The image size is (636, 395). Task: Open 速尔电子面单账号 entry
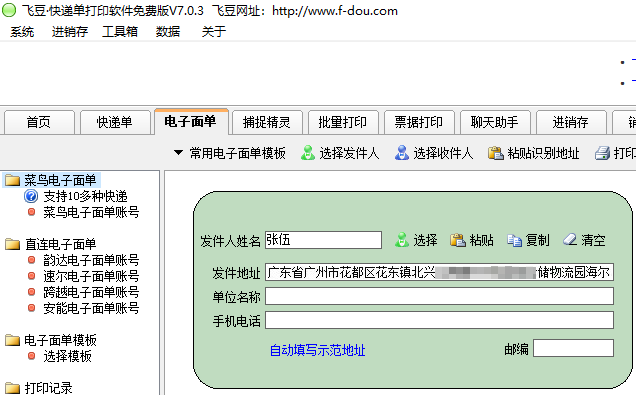[91, 276]
